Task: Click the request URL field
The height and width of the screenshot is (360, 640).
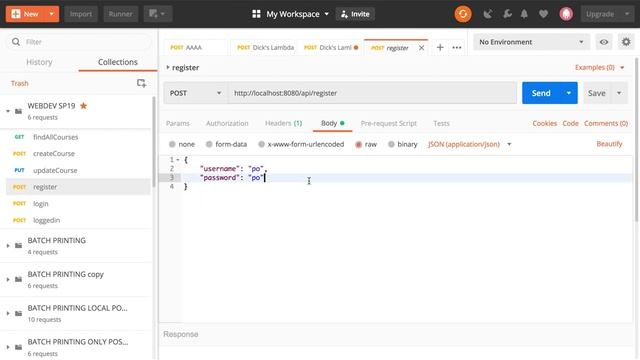Action: (x=372, y=93)
